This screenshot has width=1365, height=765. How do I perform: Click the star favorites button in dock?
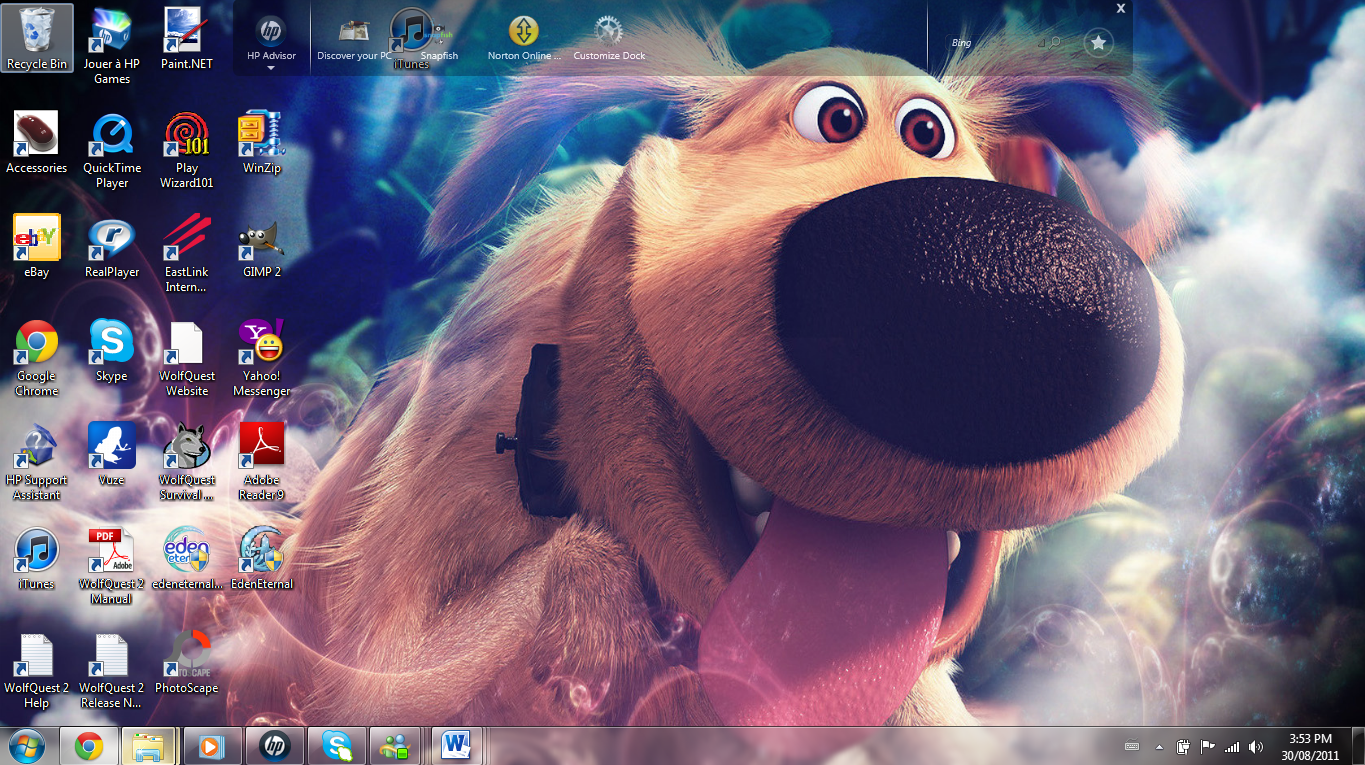[x=1098, y=43]
